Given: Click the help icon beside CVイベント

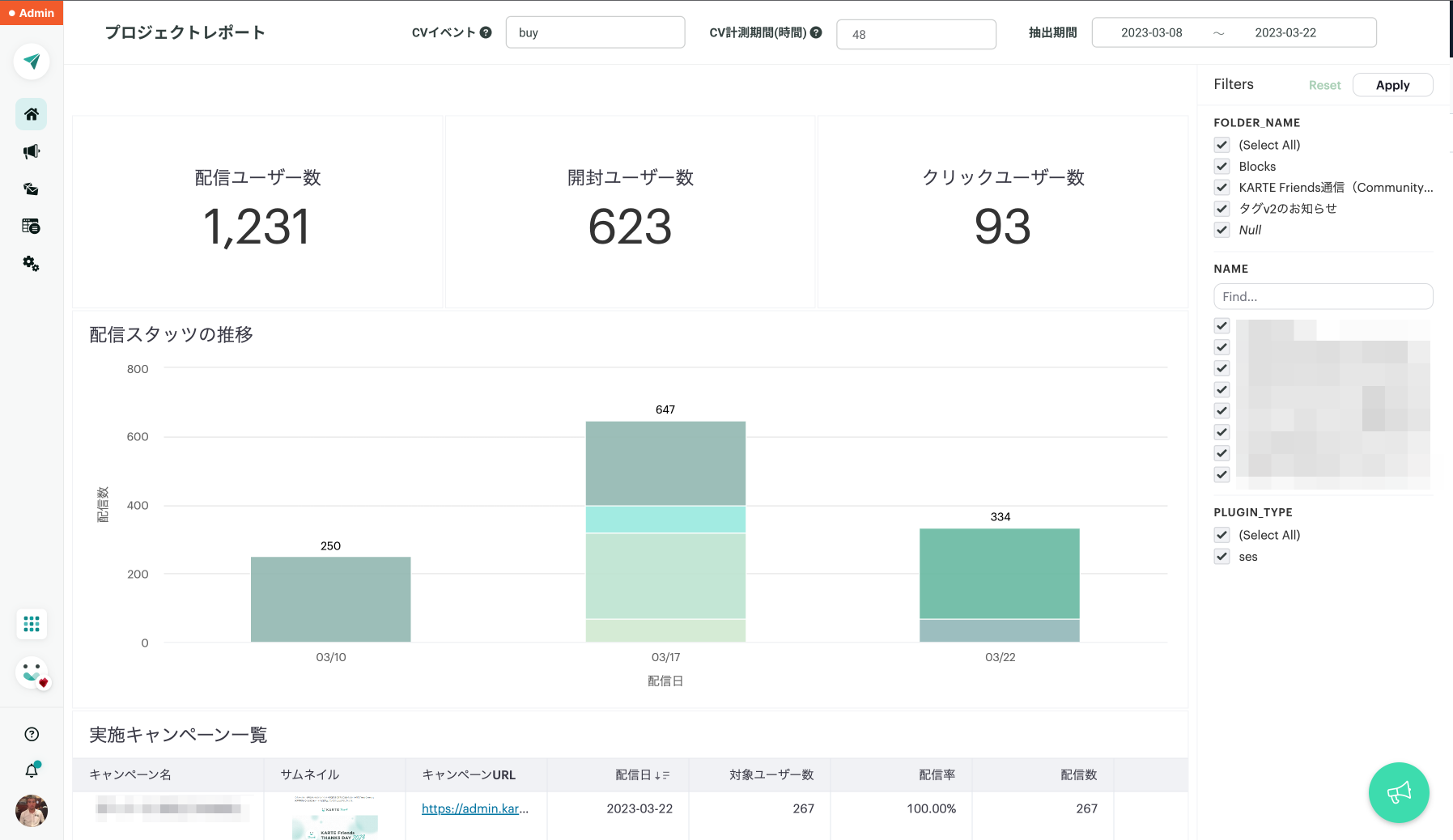Looking at the screenshot, I should point(486,32).
